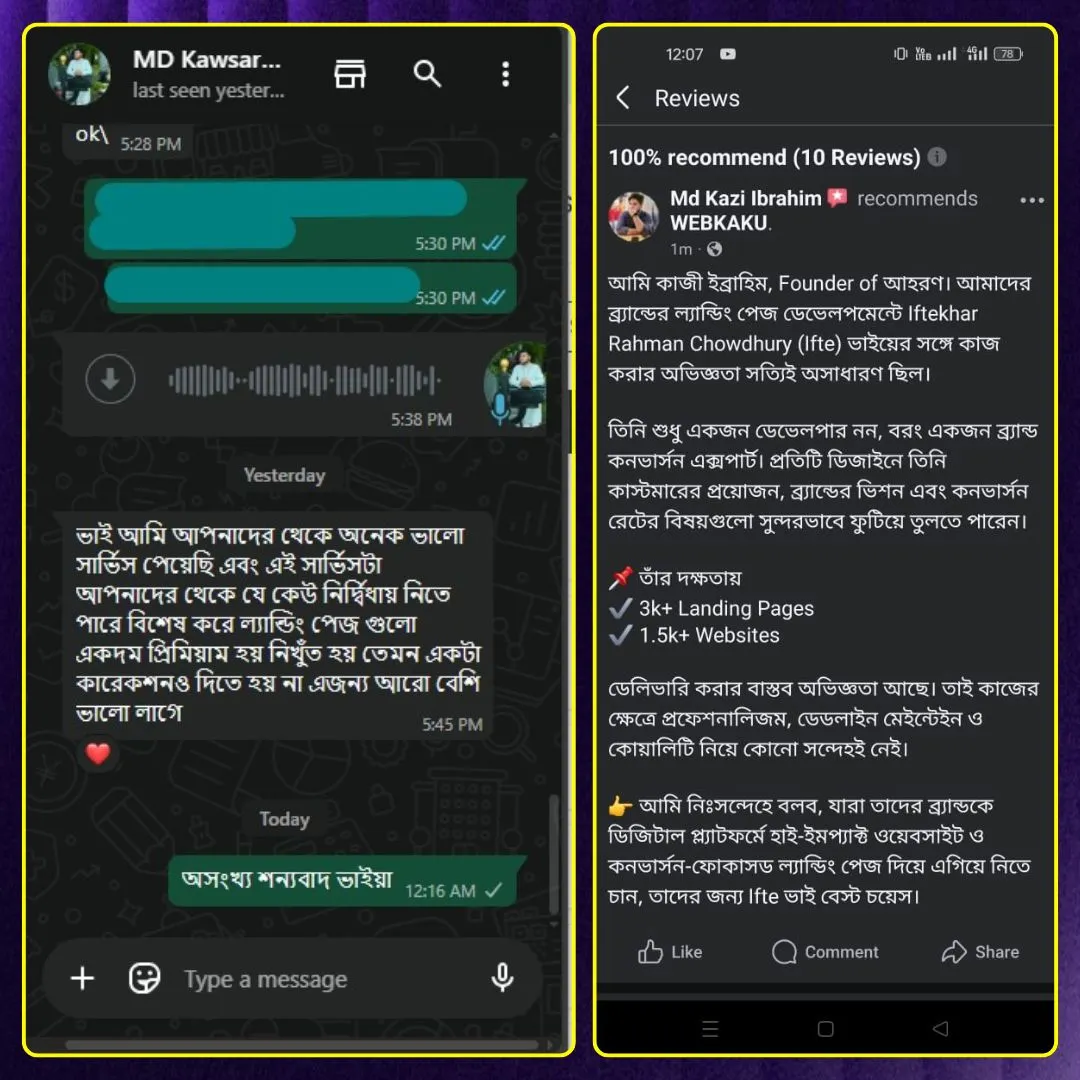Open the emoji sticker picker

145,978
